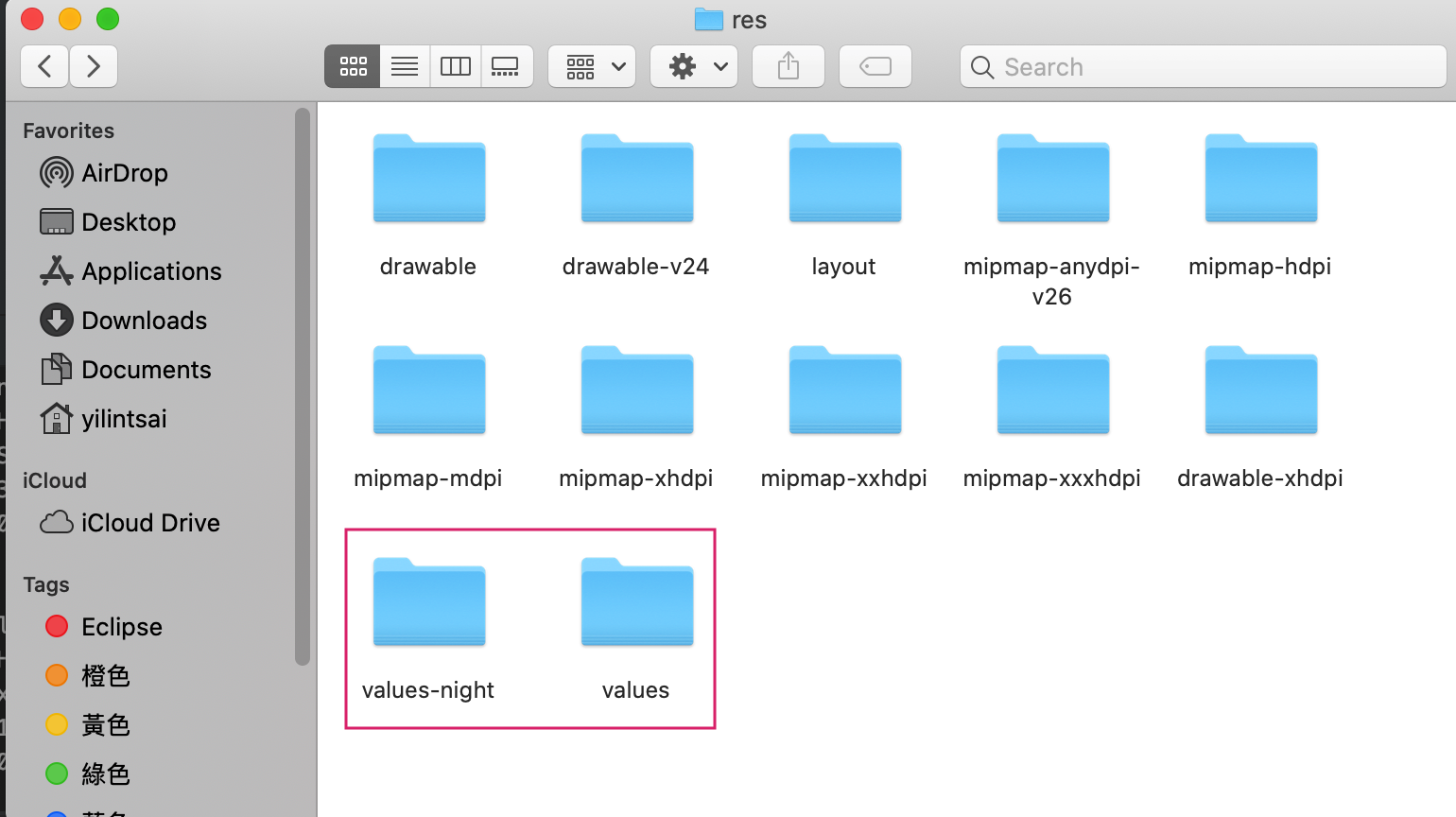
Task: Select the drawable-v24 folder
Action: tap(636, 182)
